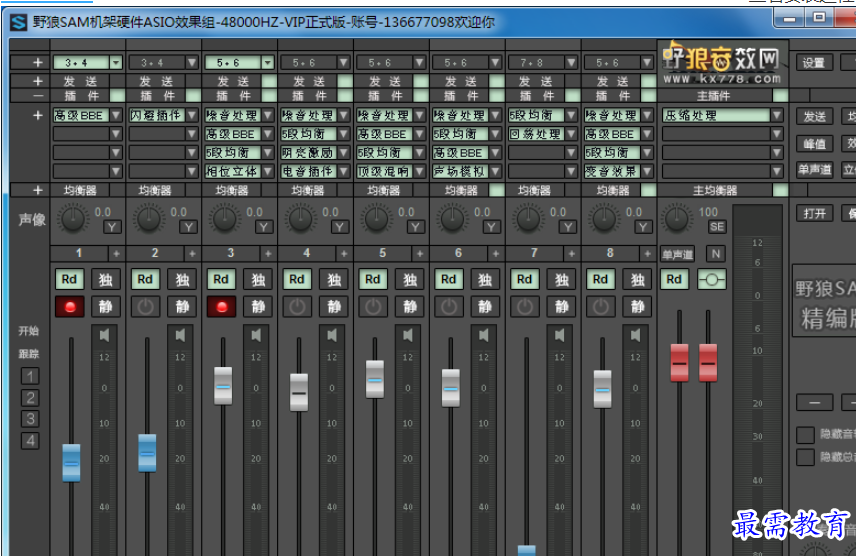This screenshot has height=556, width=856.
Task: Select tracking slot number 2 on the left
Action: tap(31, 398)
